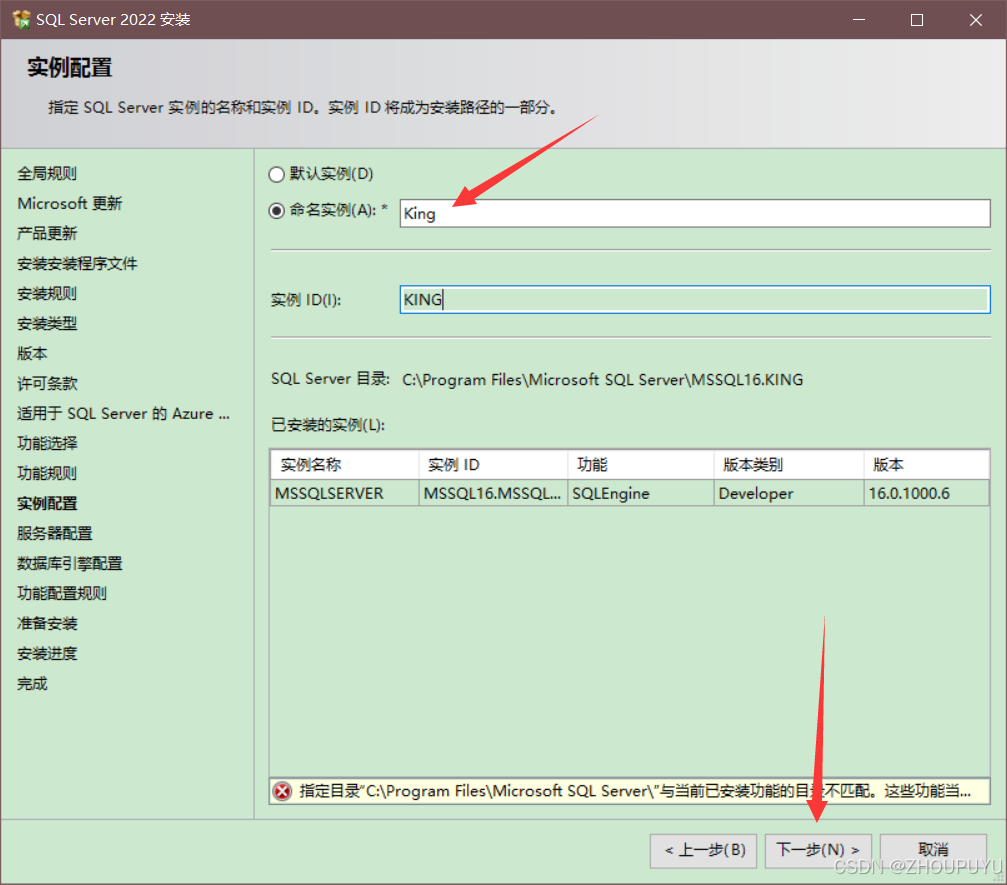1007x885 pixels.
Task: Select the 命名实例(A) radio button
Action: point(277,211)
